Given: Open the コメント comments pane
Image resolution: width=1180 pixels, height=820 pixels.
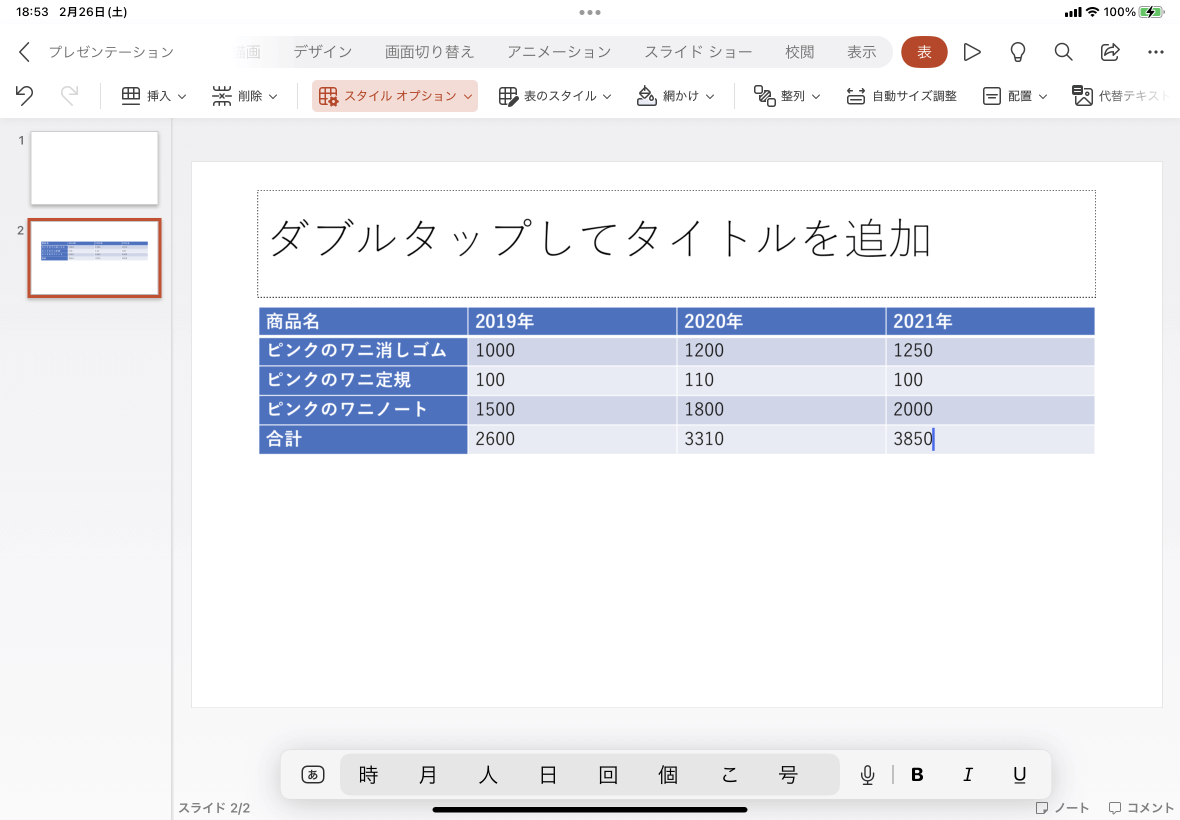Looking at the screenshot, I should [1141, 807].
